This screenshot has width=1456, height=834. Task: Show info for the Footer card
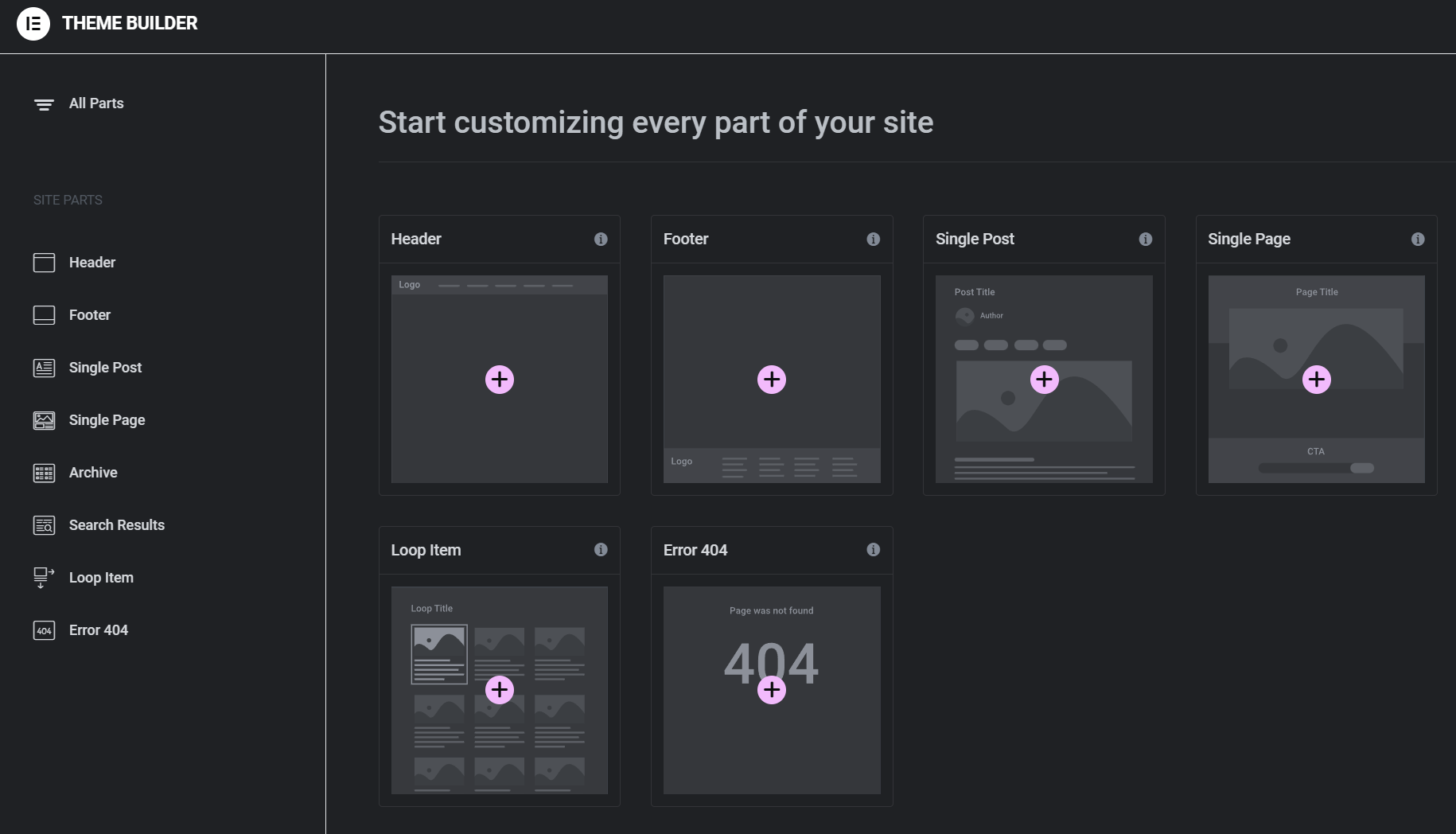874,239
